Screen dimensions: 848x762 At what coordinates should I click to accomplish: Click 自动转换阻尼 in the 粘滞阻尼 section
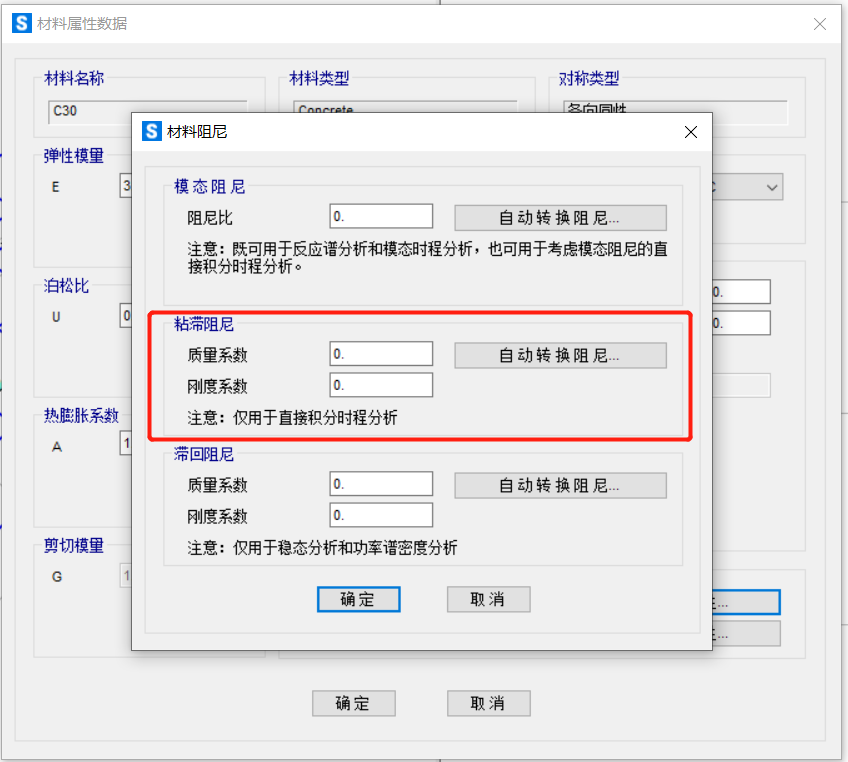point(560,354)
